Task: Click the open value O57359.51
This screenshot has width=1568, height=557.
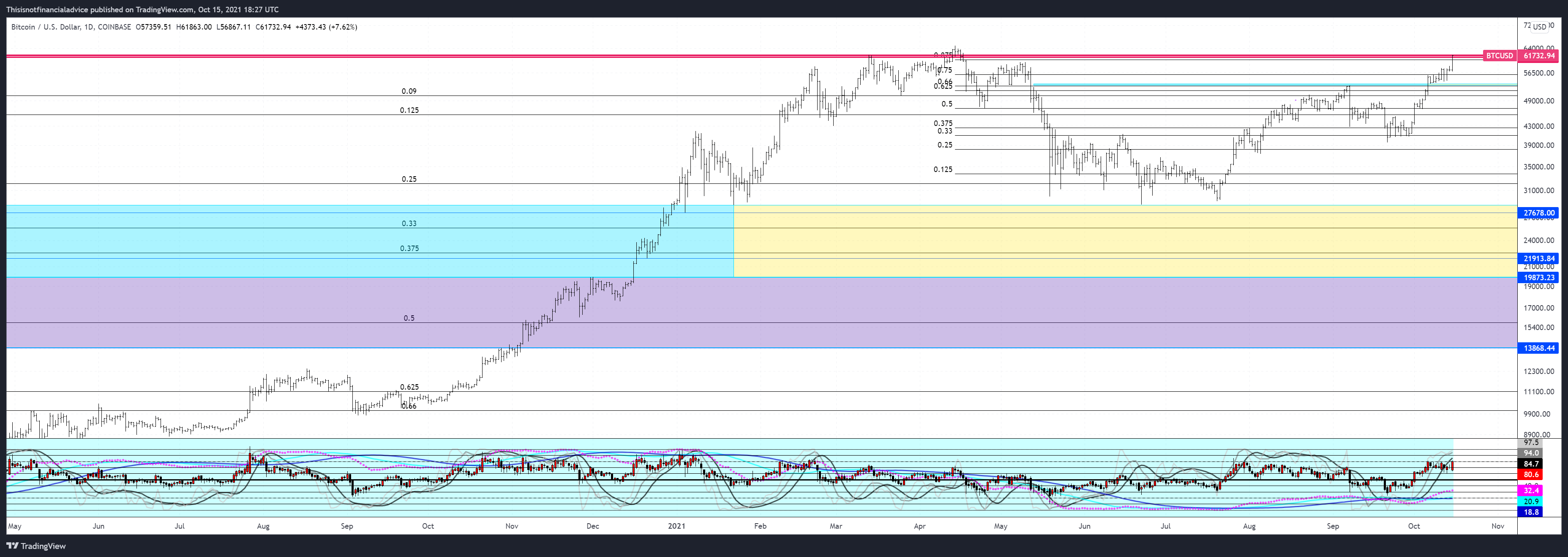Action: pos(153,27)
